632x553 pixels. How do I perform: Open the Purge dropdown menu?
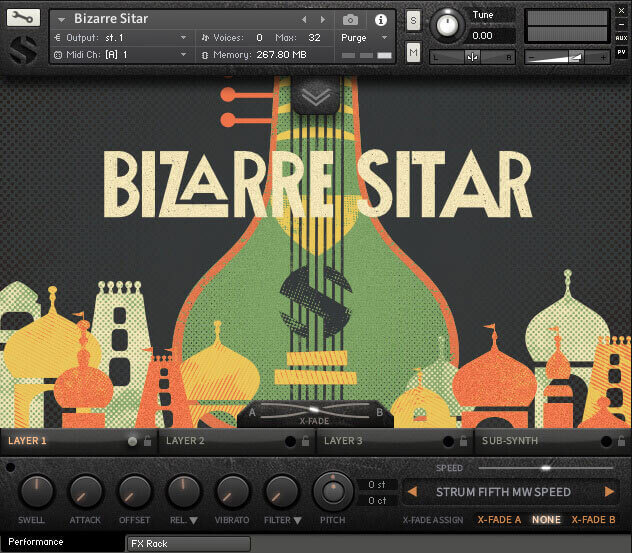366,37
